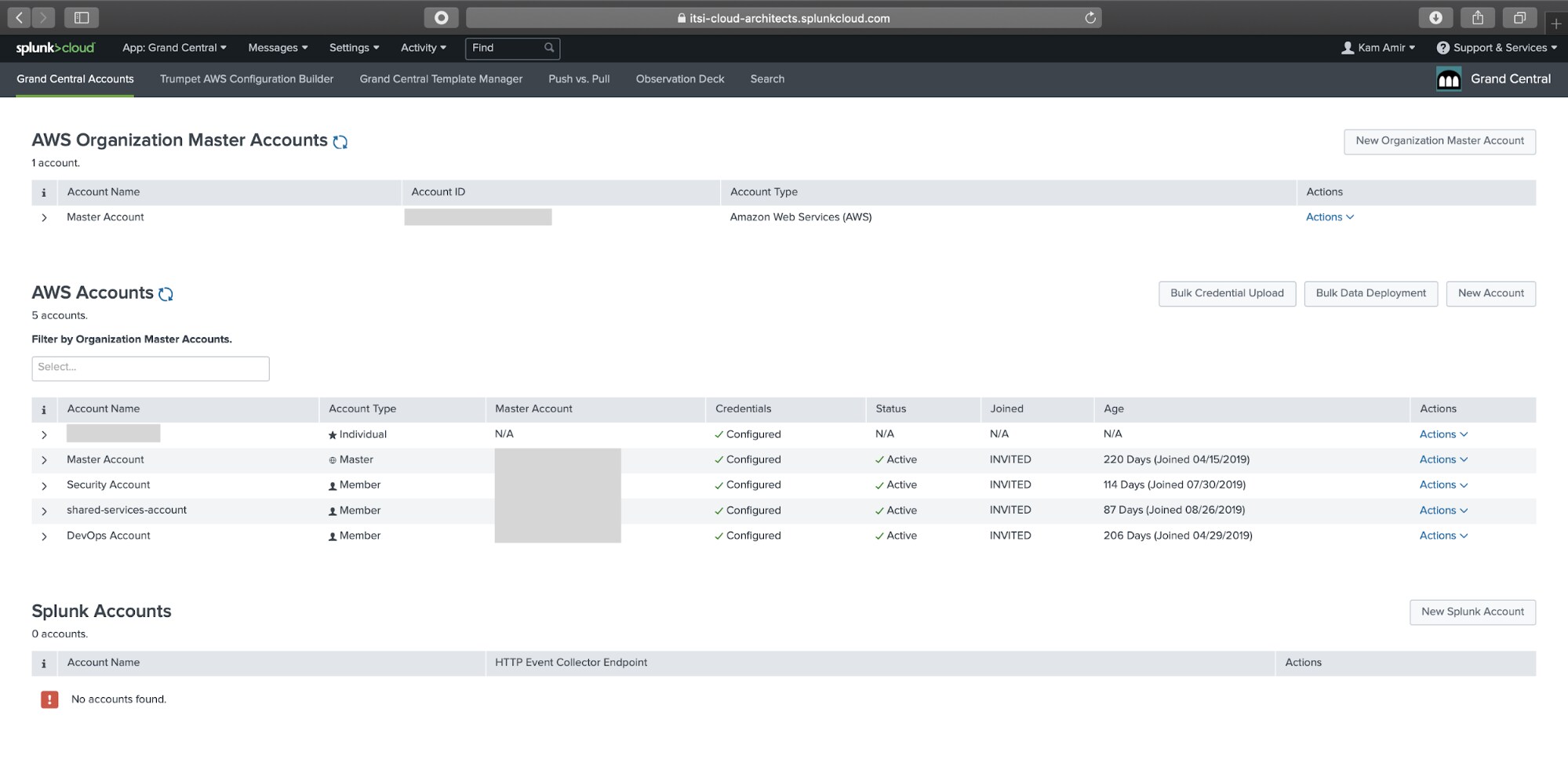Expand the Master Account row in AWS Accounts
1568x759 pixels.
coord(44,460)
